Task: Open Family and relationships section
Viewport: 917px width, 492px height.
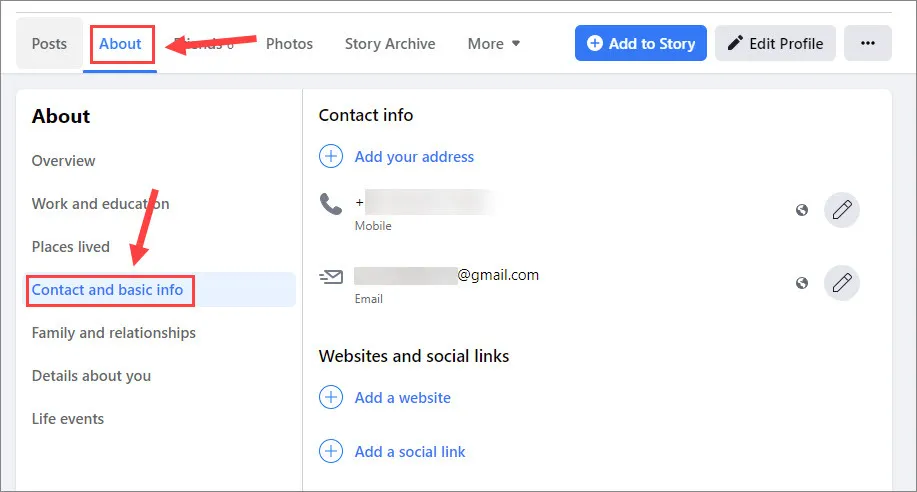Action: pos(113,332)
